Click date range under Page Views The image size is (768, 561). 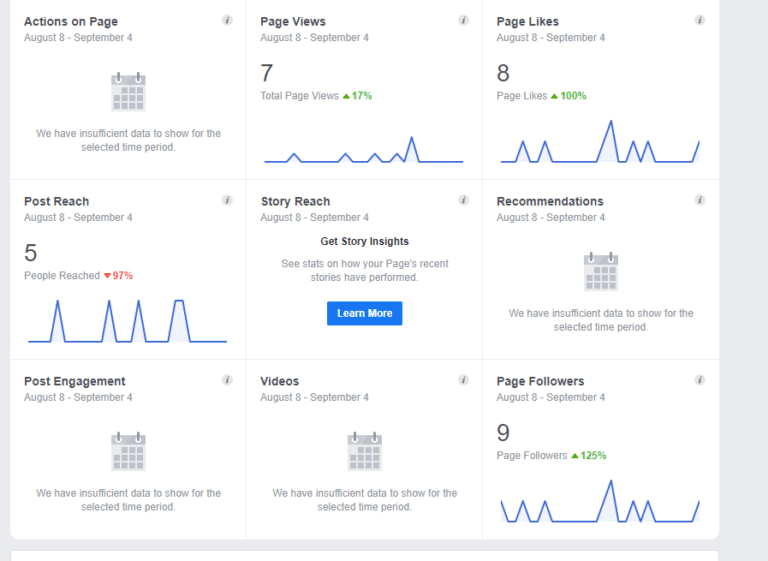tap(314, 38)
